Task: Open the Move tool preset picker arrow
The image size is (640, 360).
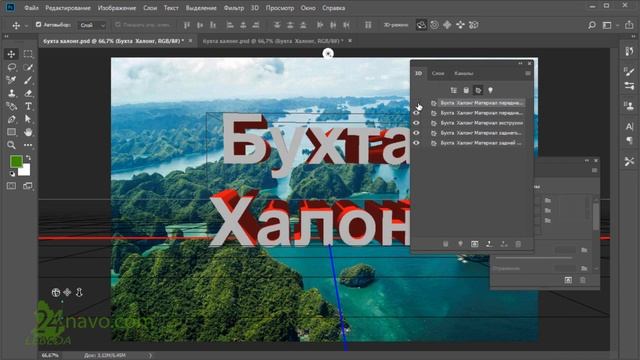Action: coord(26,26)
